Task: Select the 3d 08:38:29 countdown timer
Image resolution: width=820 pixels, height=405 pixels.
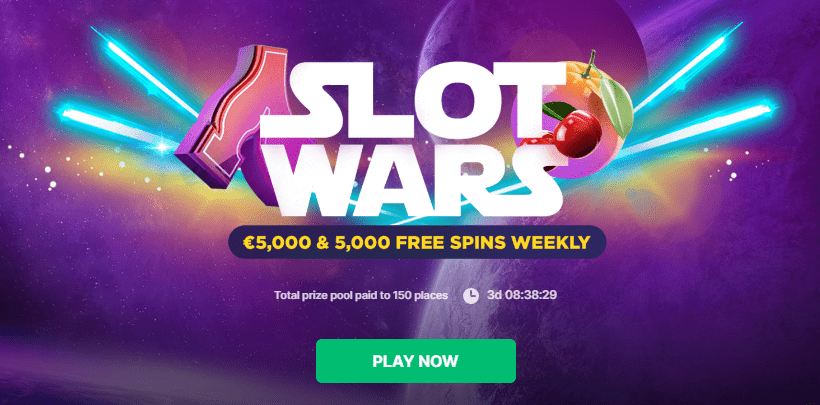Action: (x=522, y=295)
